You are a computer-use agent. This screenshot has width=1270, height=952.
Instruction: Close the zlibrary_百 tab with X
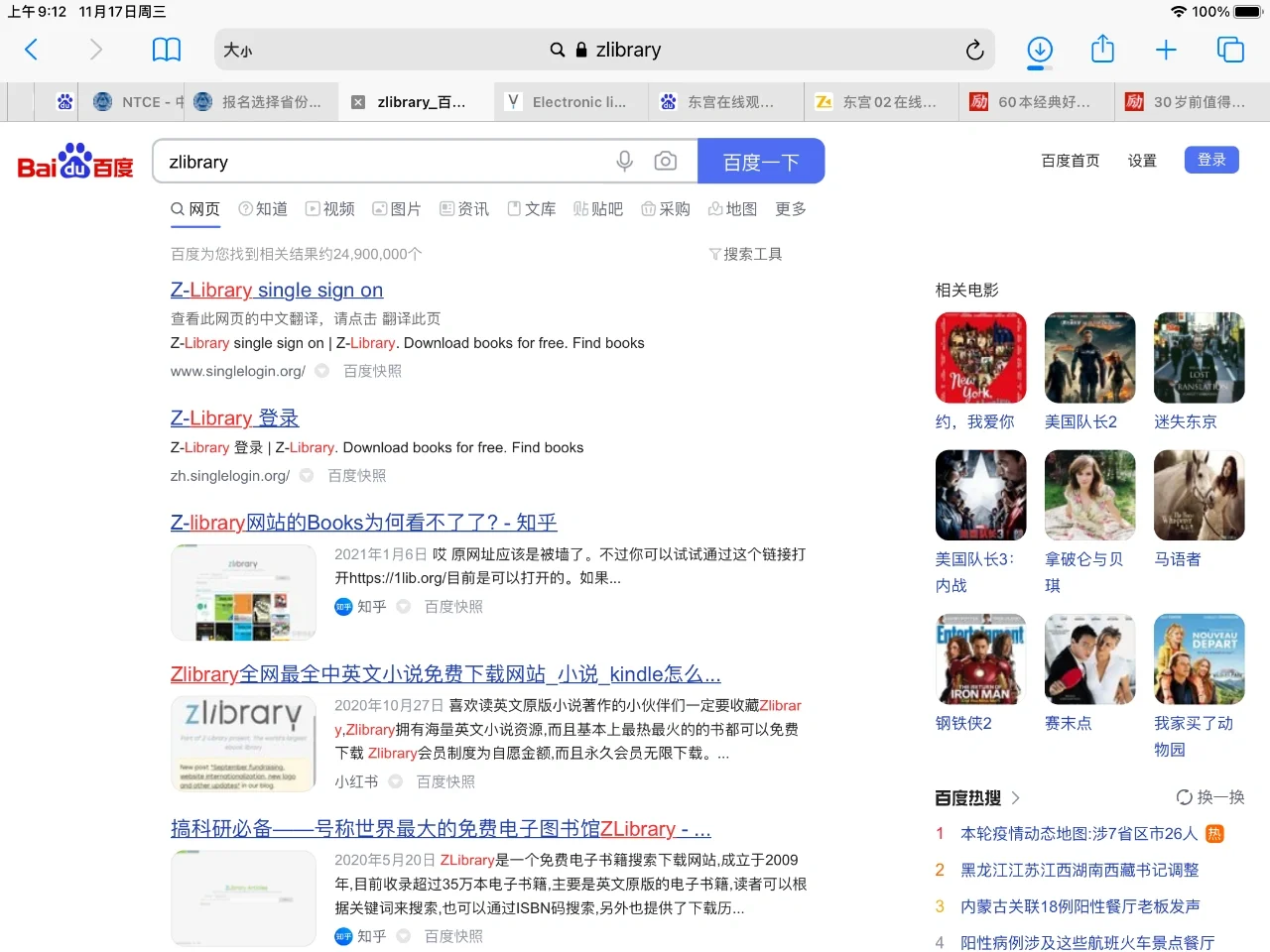tap(358, 102)
